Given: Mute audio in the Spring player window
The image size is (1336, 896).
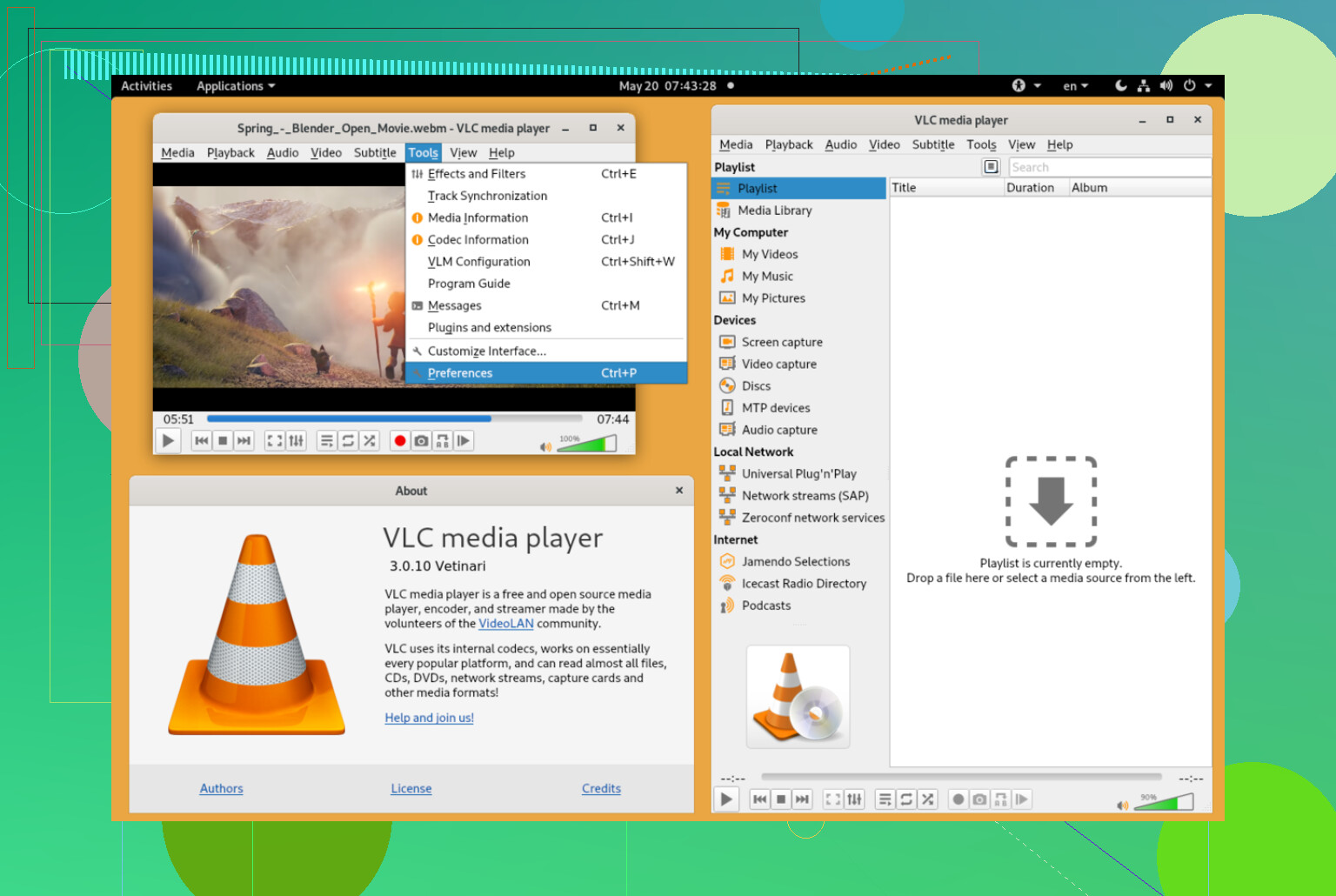Looking at the screenshot, I should pyautogui.click(x=545, y=446).
